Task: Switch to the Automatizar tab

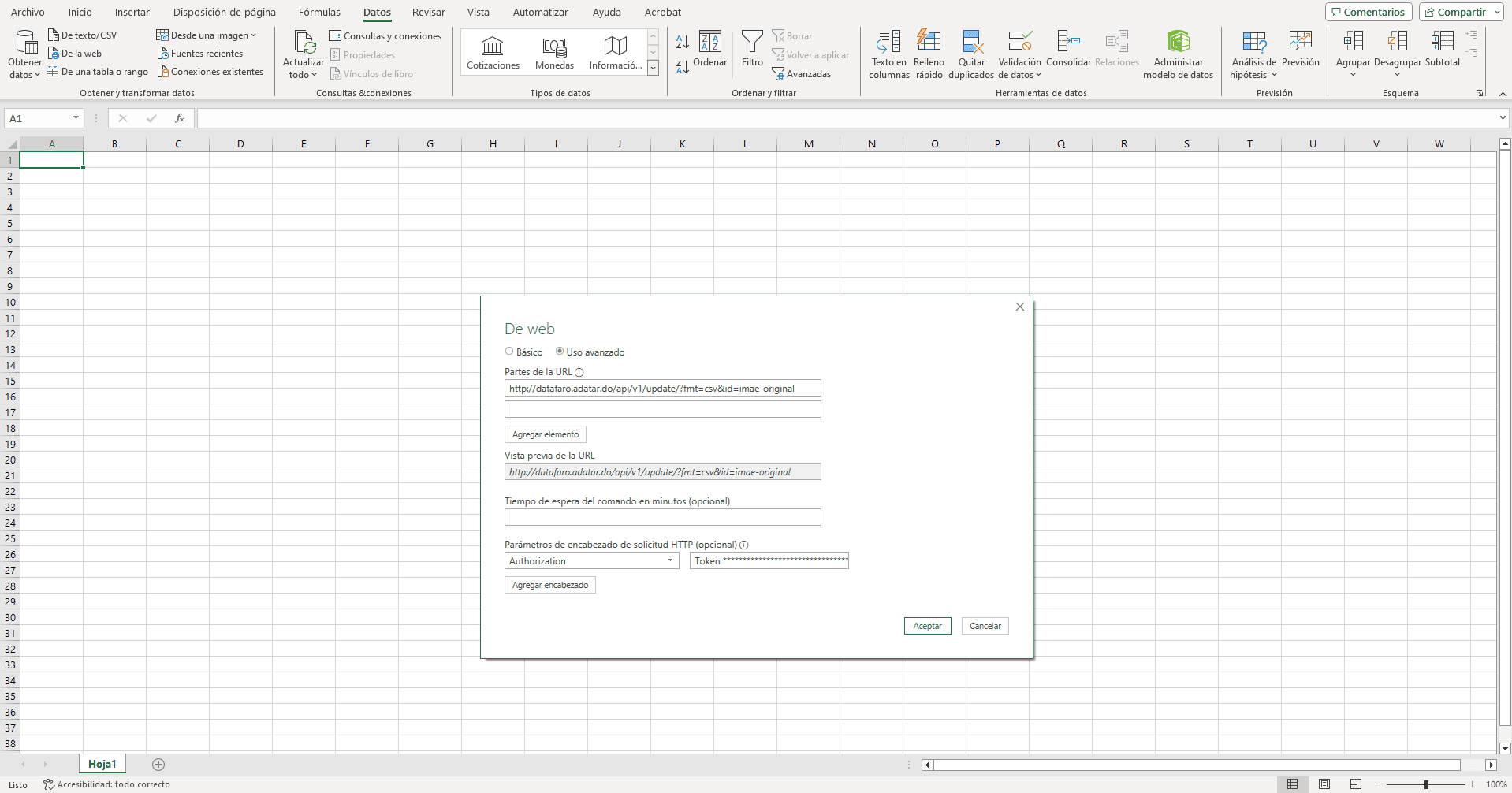Action: (x=540, y=12)
